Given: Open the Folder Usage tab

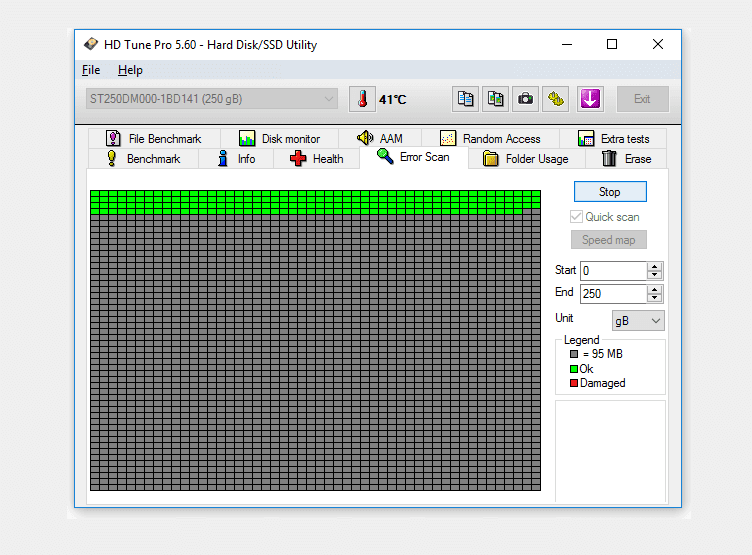Looking at the screenshot, I should coord(526,159).
